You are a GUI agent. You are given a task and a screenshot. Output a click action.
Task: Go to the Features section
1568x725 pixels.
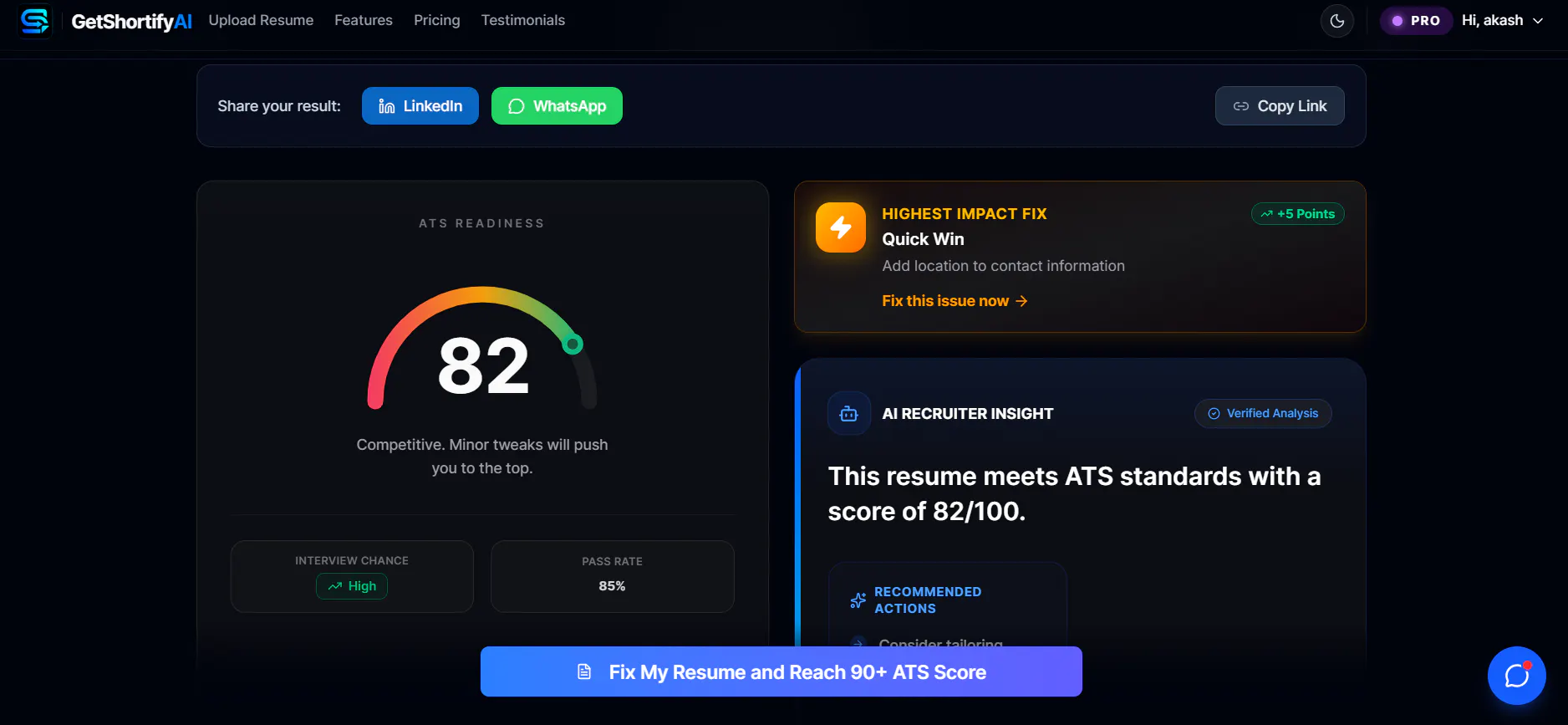coord(364,20)
